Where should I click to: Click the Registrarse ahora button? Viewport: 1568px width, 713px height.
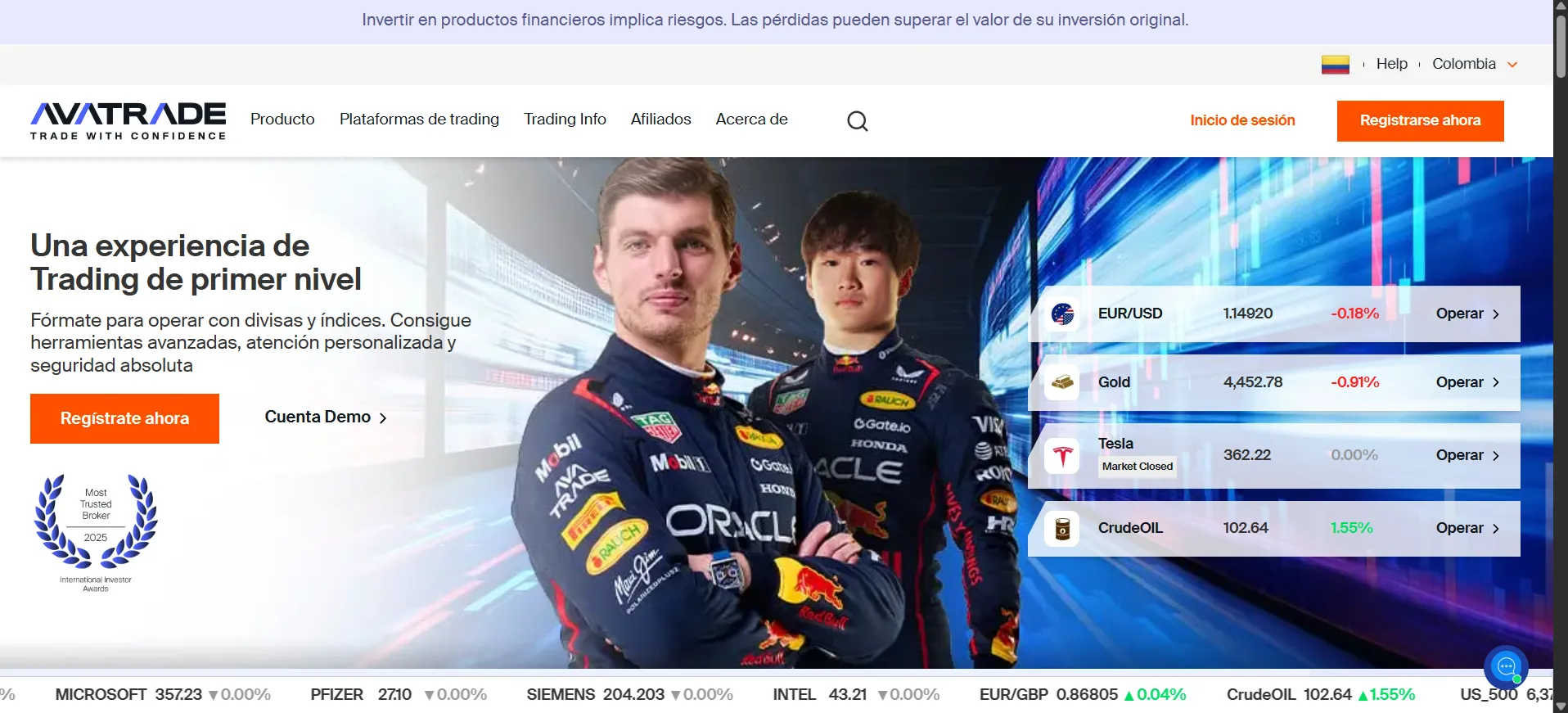pos(1420,121)
